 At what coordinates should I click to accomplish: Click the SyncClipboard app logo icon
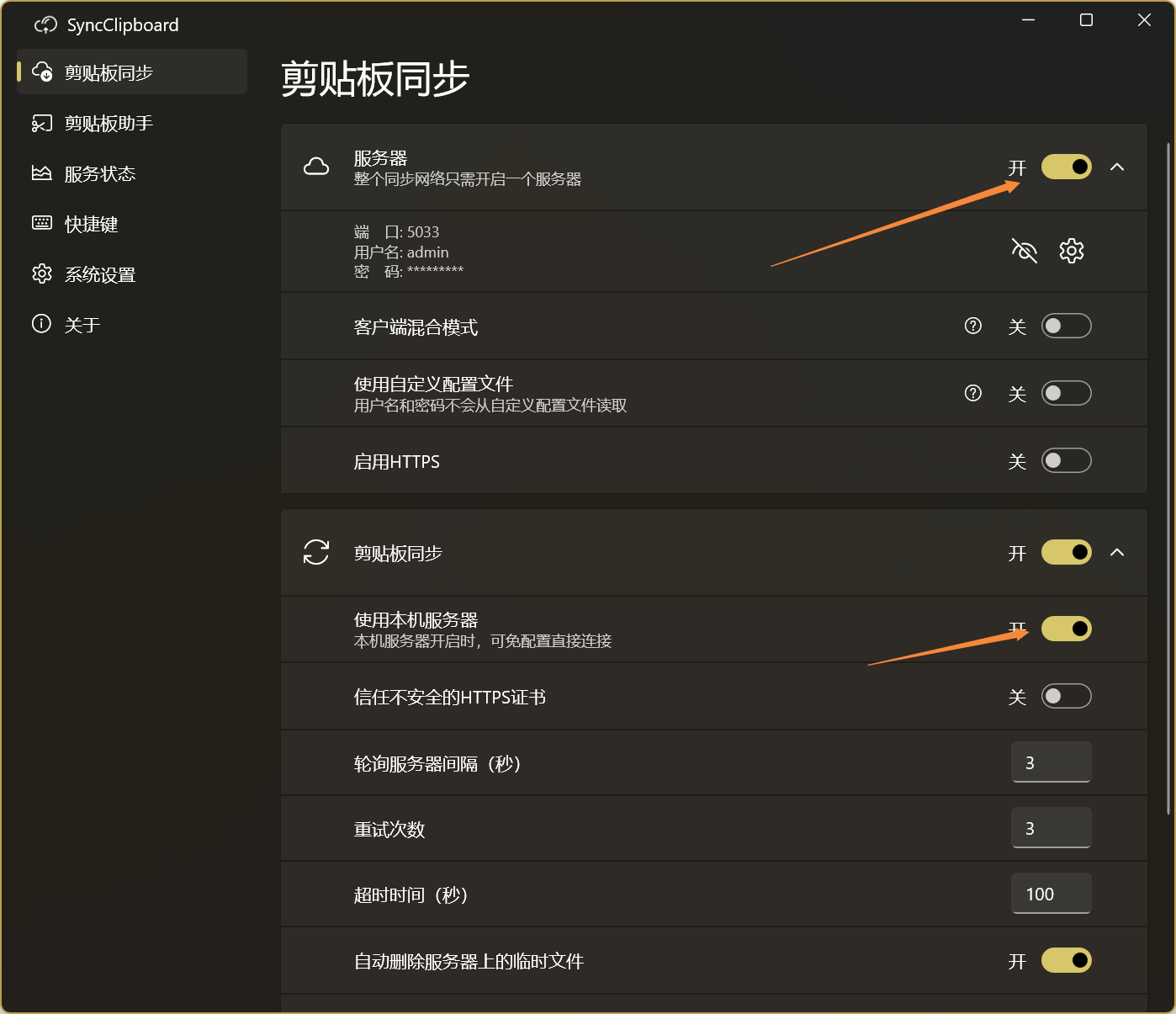pyautogui.click(x=45, y=25)
